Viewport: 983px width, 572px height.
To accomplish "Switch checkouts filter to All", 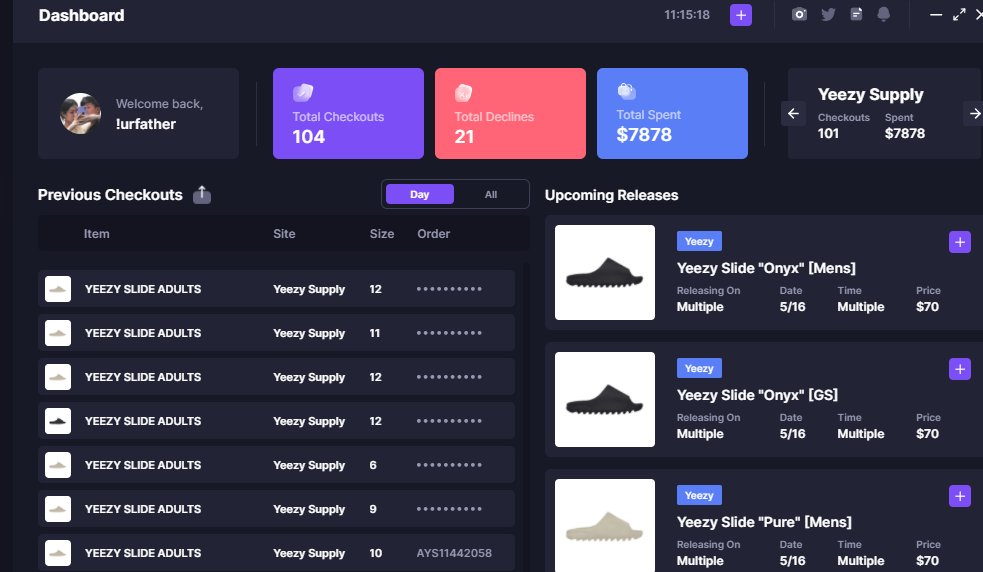I will pyautogui.click(x=491, y=194).
